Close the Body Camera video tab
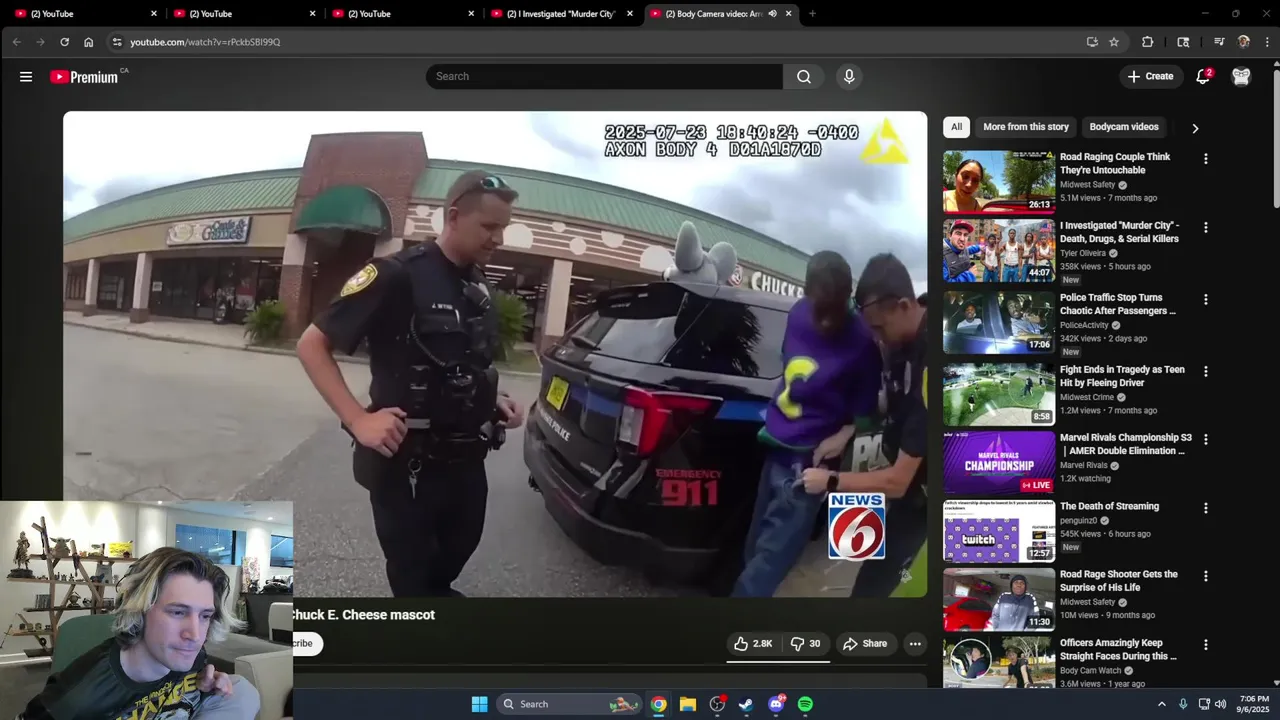This screenshot has width=1280, height=720. click(x=789, y=14)
